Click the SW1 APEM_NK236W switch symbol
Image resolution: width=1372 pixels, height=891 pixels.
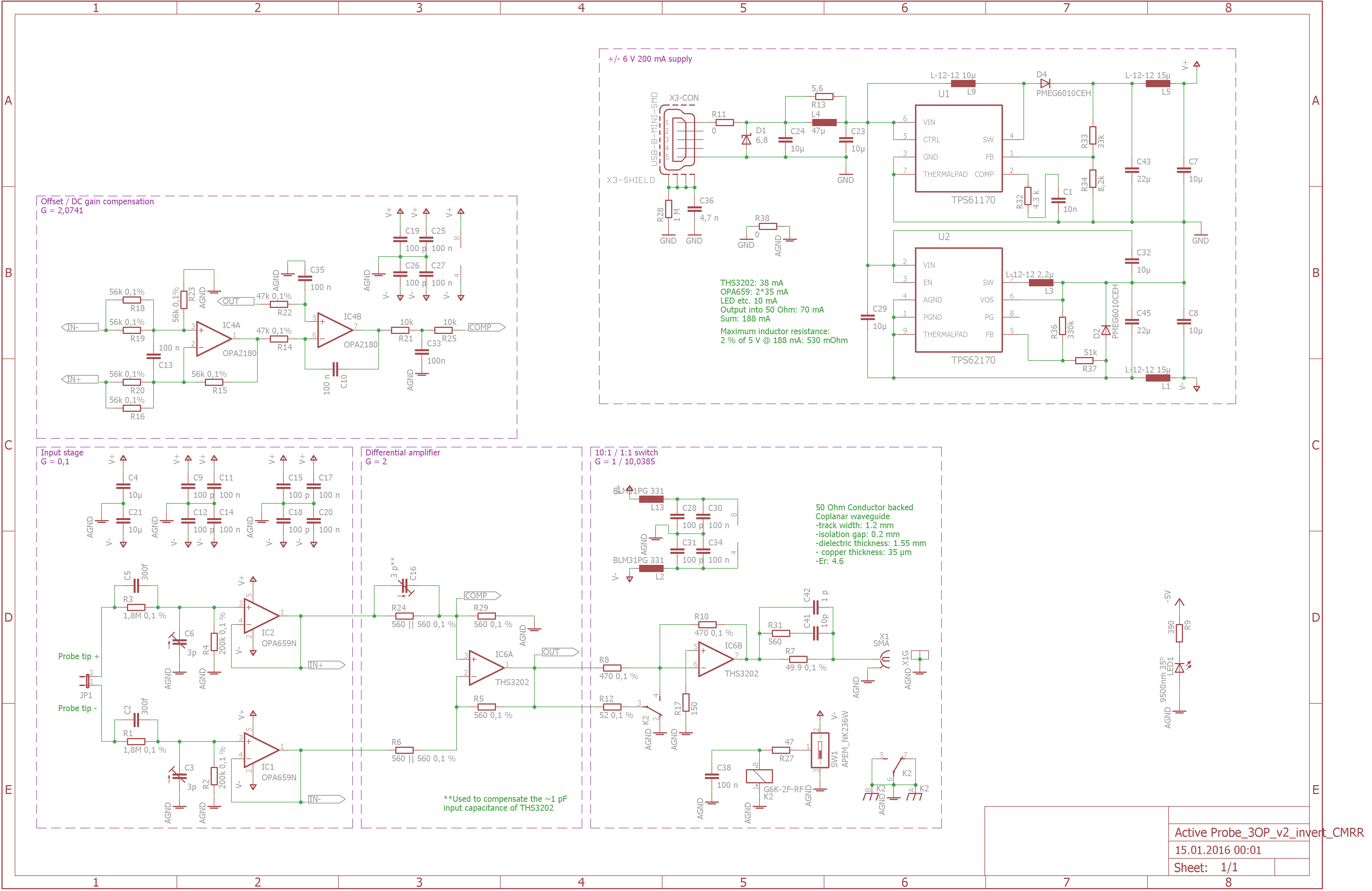tap(820, 750)
